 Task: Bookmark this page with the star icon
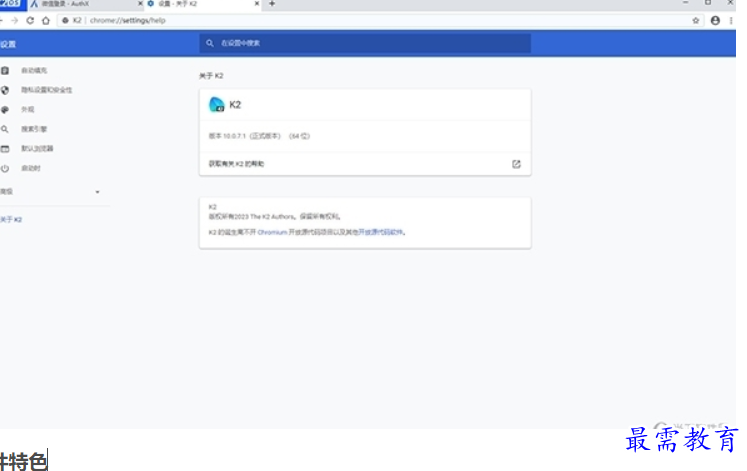696,20
